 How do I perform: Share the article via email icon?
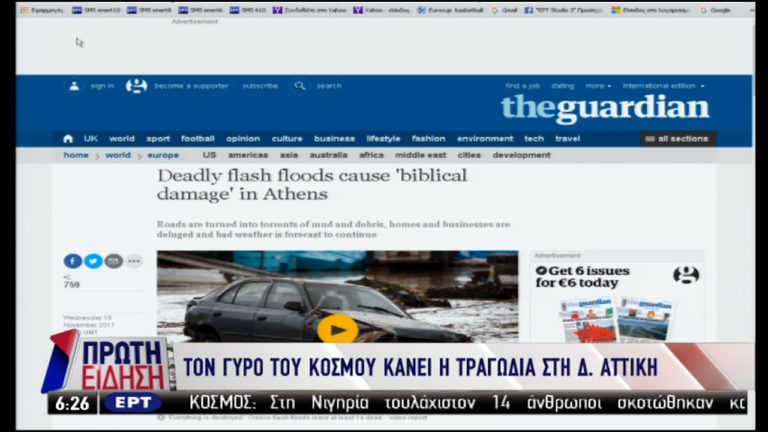[x=114, y=261]
